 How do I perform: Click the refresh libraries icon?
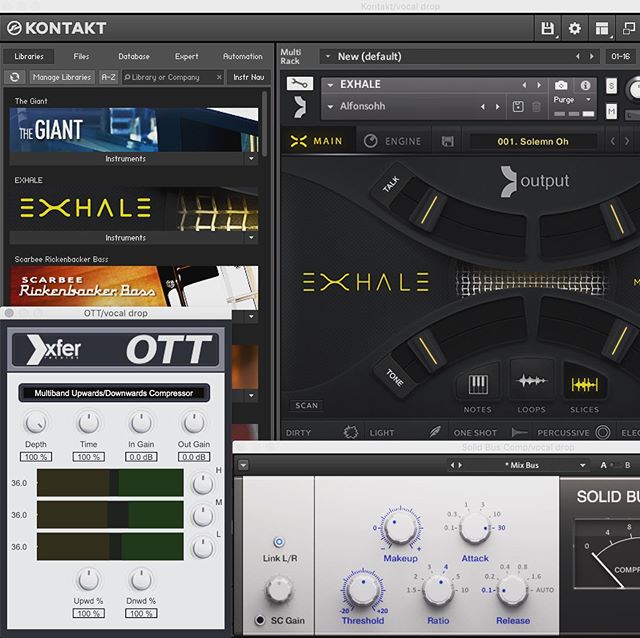tap(15, 77)
